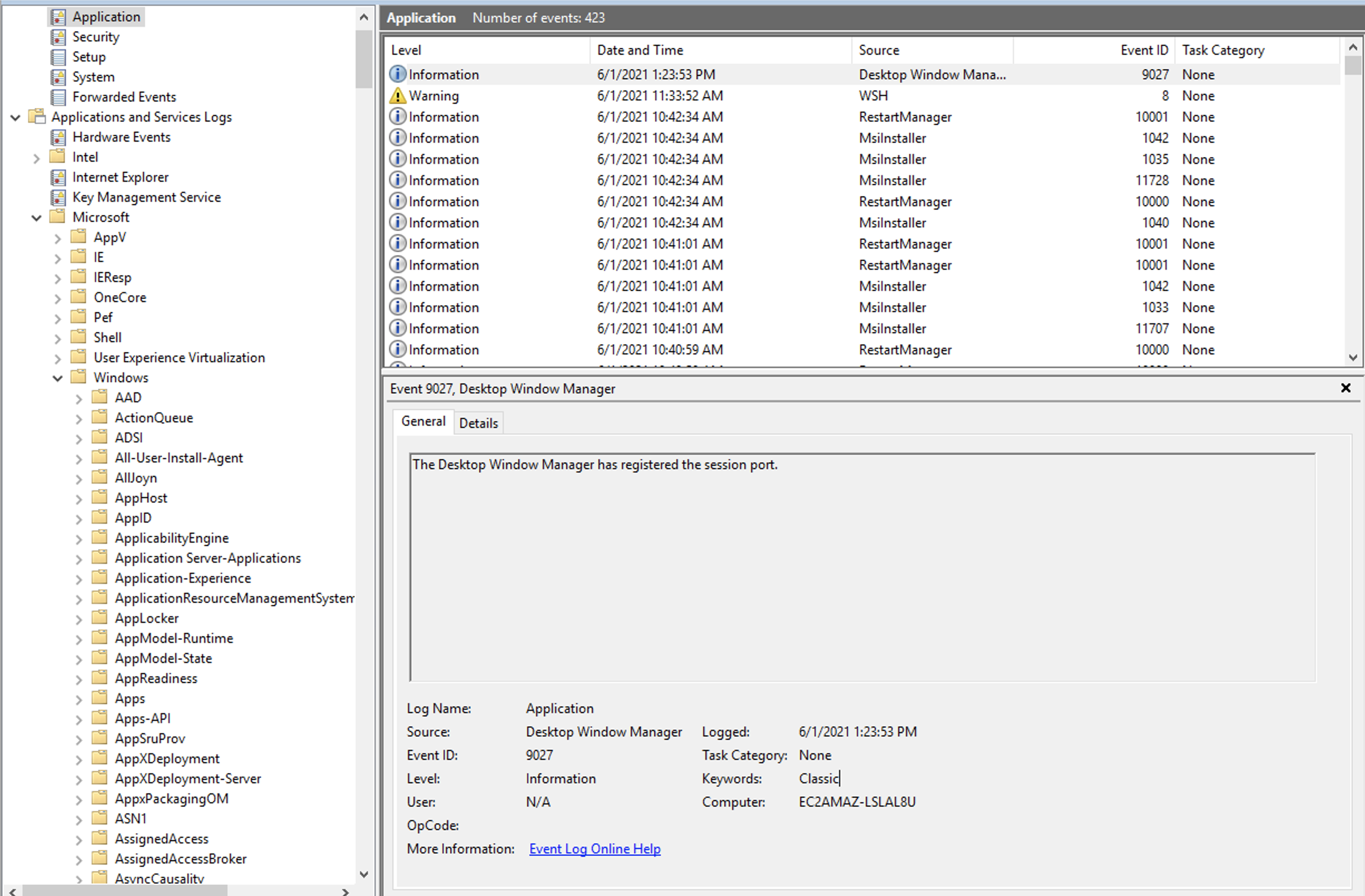Select the General tab
Screen dimensions: 1365x896
[423, 422]
